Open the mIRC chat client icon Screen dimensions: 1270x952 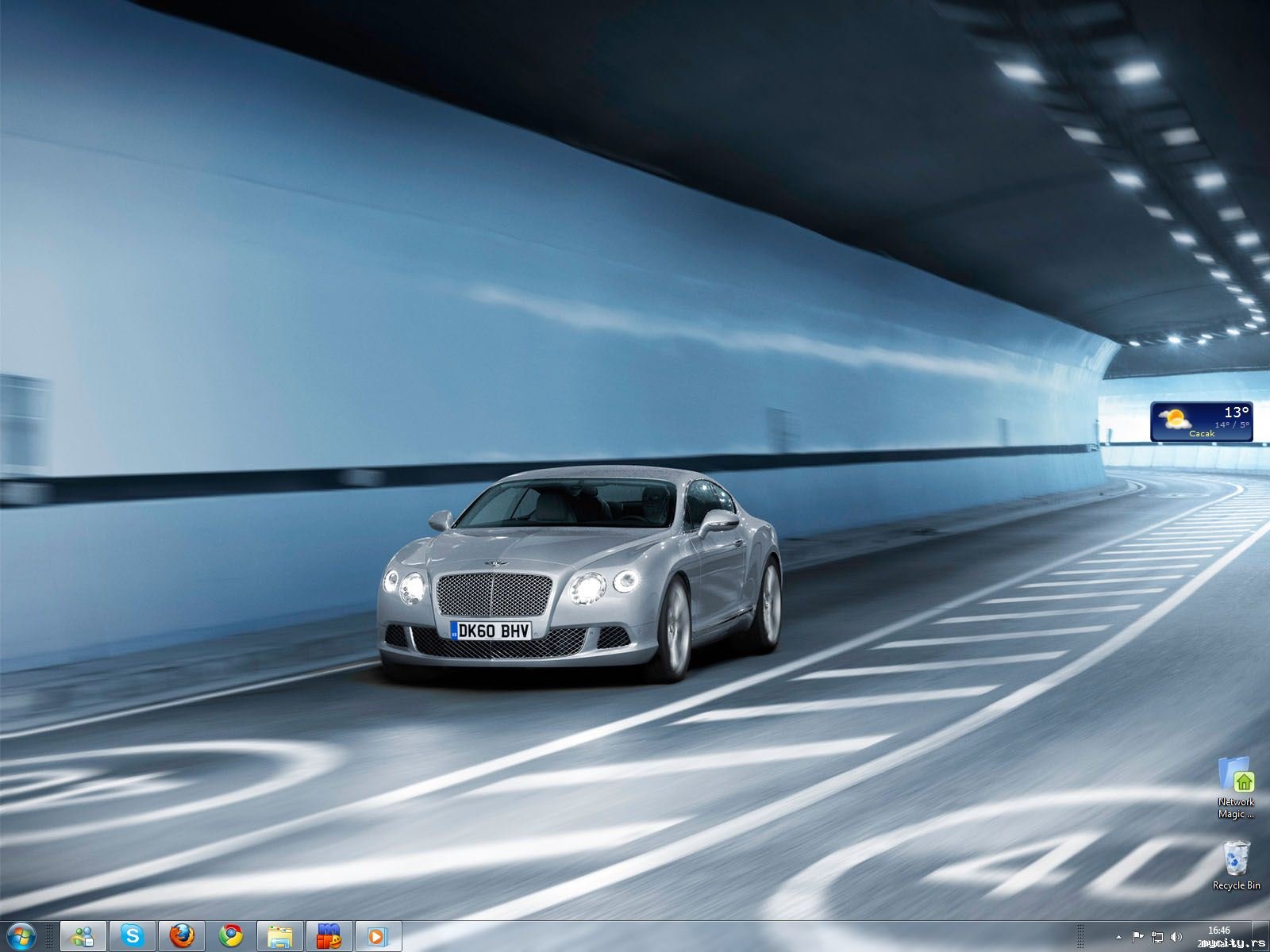coord(329,936)
